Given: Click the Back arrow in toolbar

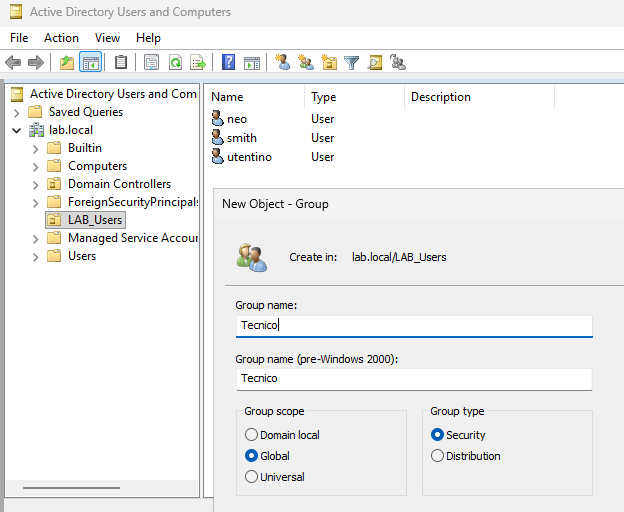Looking at the screenshot, I should click(x=13, y=62).
